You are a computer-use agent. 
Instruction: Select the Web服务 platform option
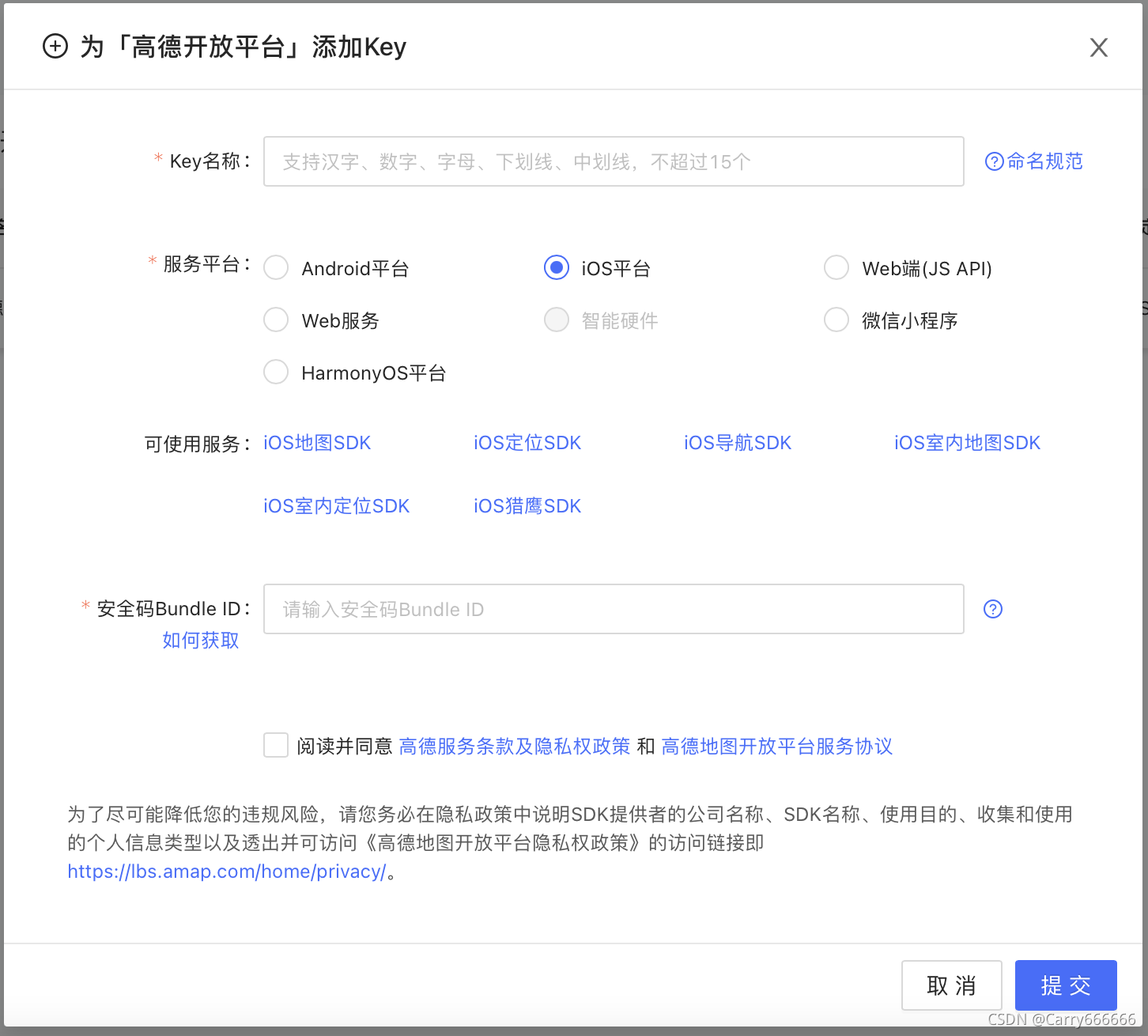pos(275,319)
